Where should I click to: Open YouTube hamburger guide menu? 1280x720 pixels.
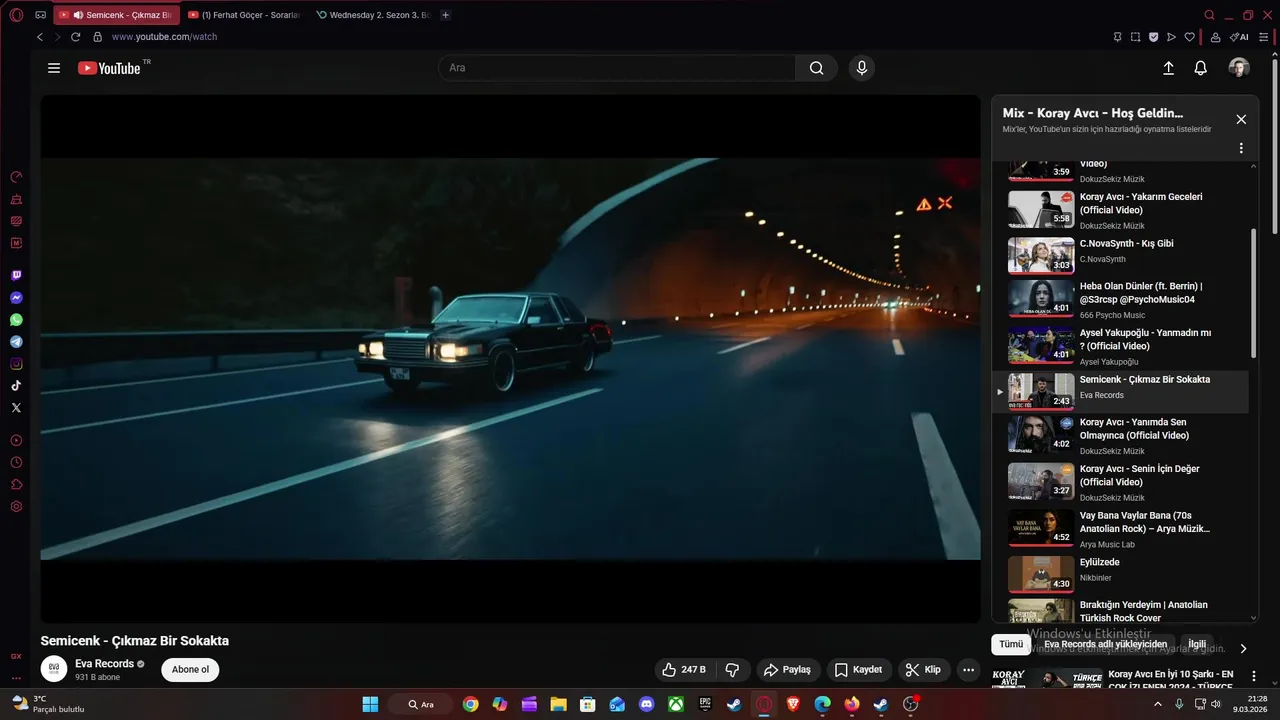[54, 68]
